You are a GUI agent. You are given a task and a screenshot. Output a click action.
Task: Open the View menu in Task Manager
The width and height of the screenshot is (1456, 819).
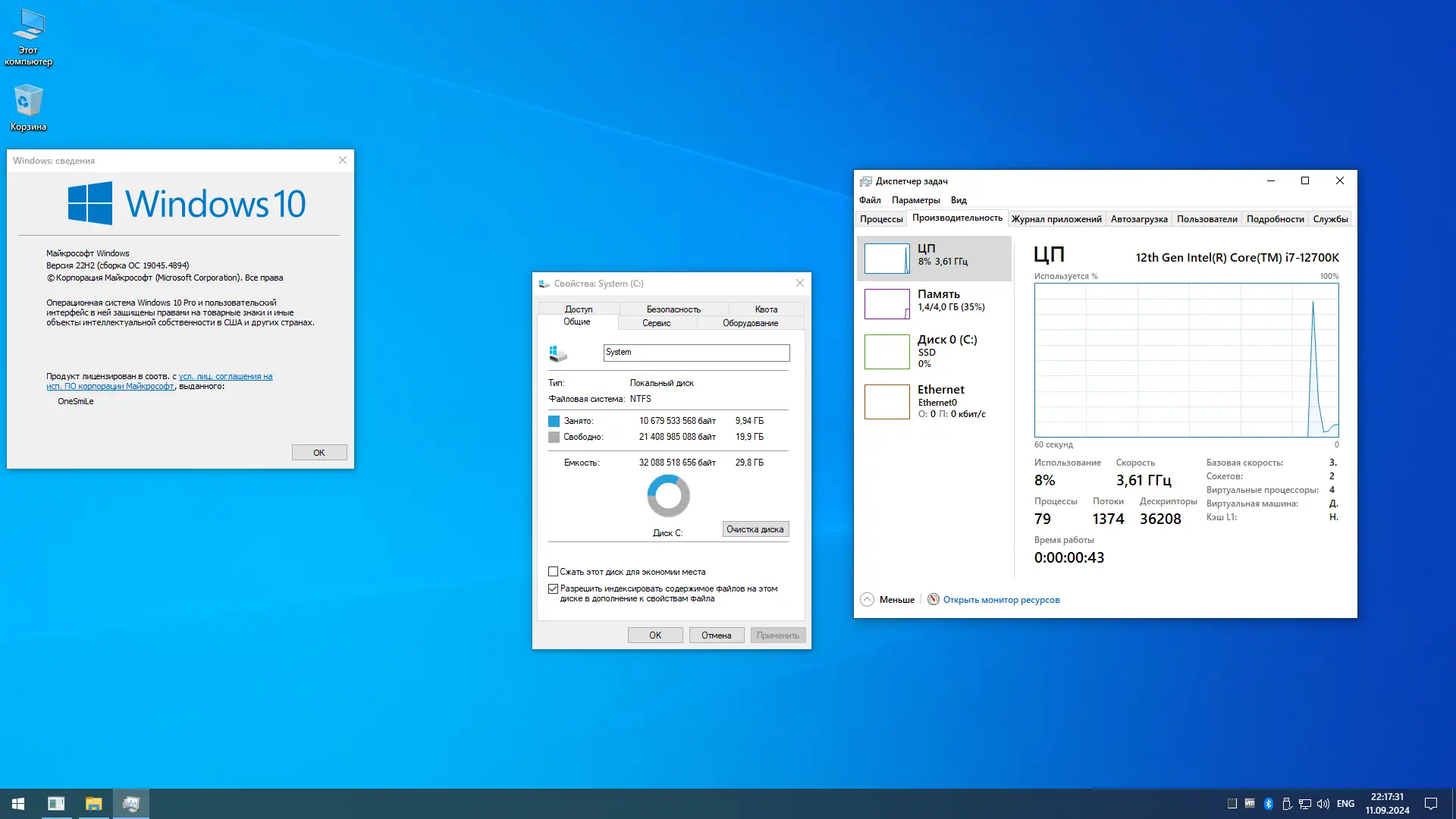click(x=959, y=200)
